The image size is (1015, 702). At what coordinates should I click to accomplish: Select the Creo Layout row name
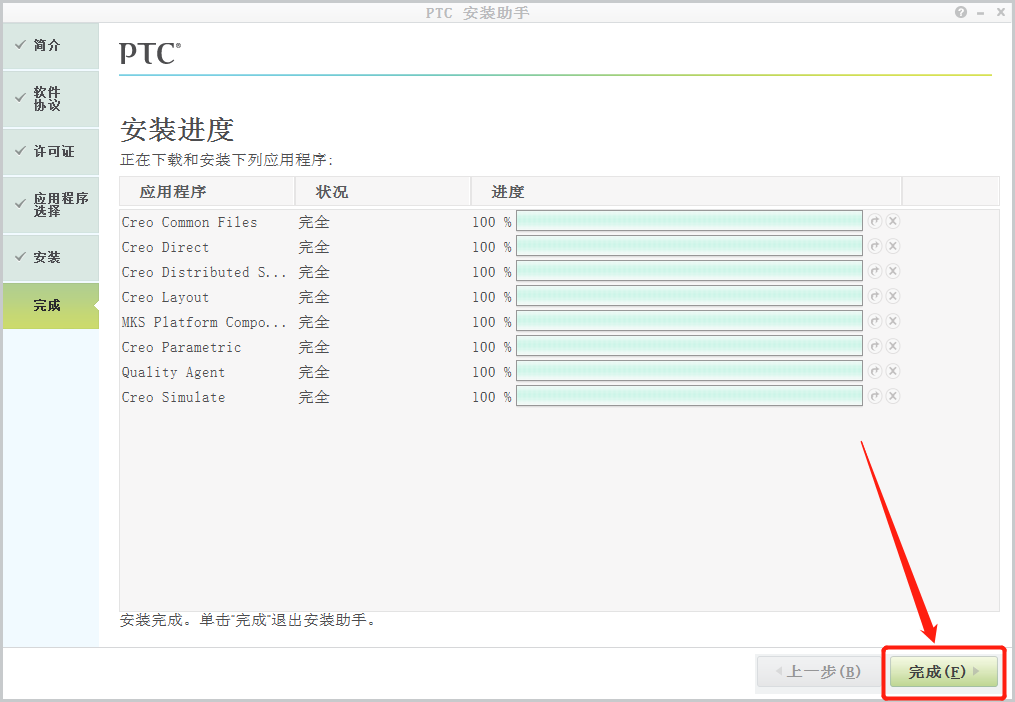click(166, 297)
